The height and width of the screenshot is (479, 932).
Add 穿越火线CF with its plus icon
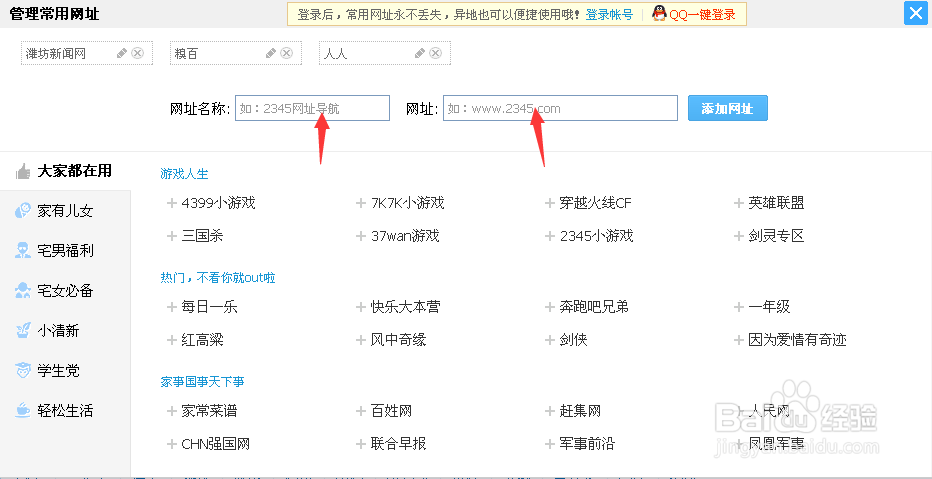(550, 203)
